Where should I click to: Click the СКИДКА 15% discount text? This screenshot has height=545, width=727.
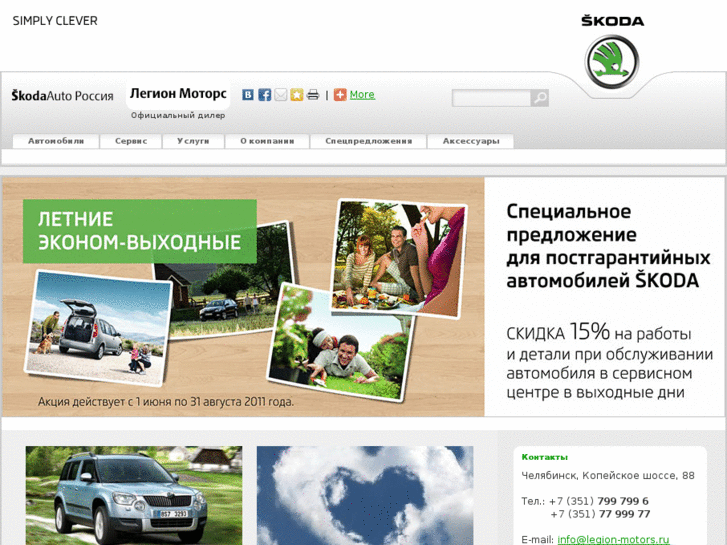coord(609,361)
